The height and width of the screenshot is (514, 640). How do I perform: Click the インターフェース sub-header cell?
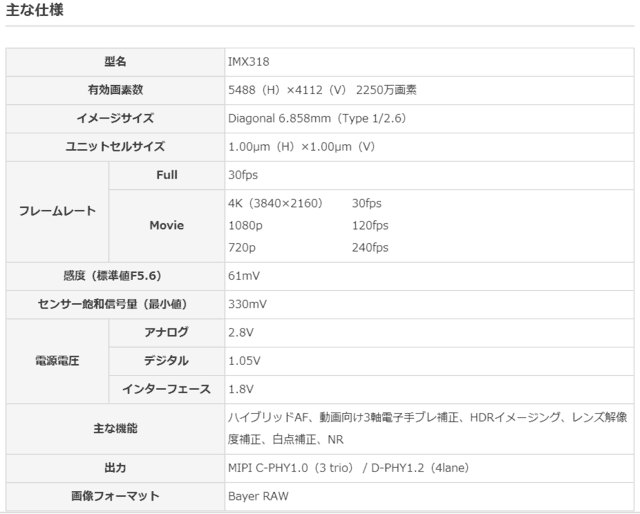coord(166,389)
